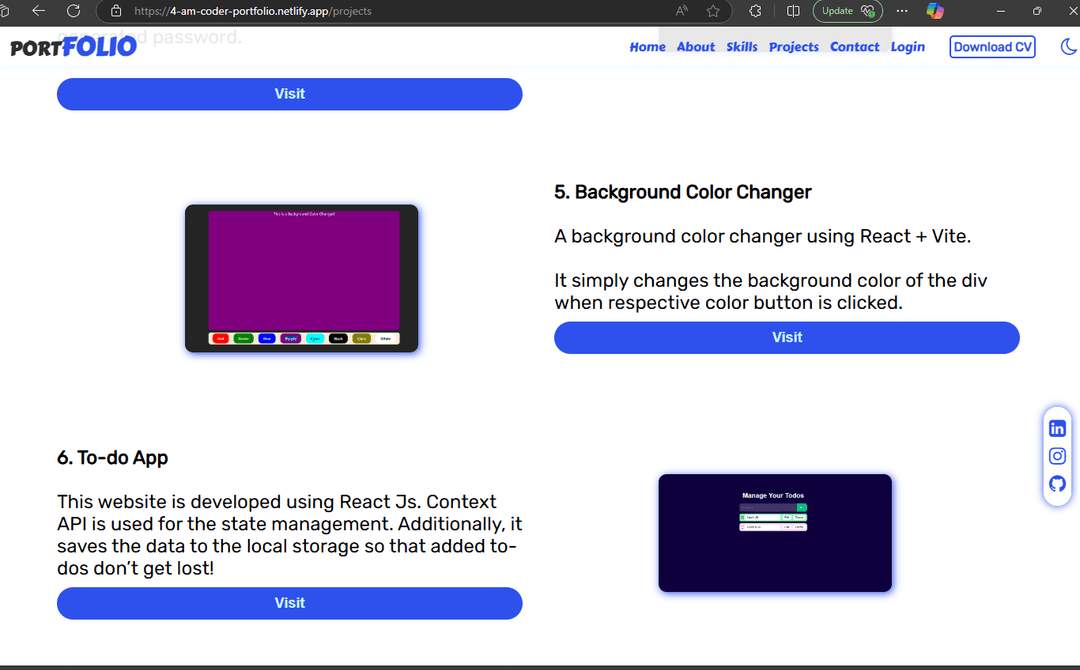Click the Manage Your Todos thumbnail
Screen dimensions: 1080x670
pyautogui.click(x=775, y=533)
